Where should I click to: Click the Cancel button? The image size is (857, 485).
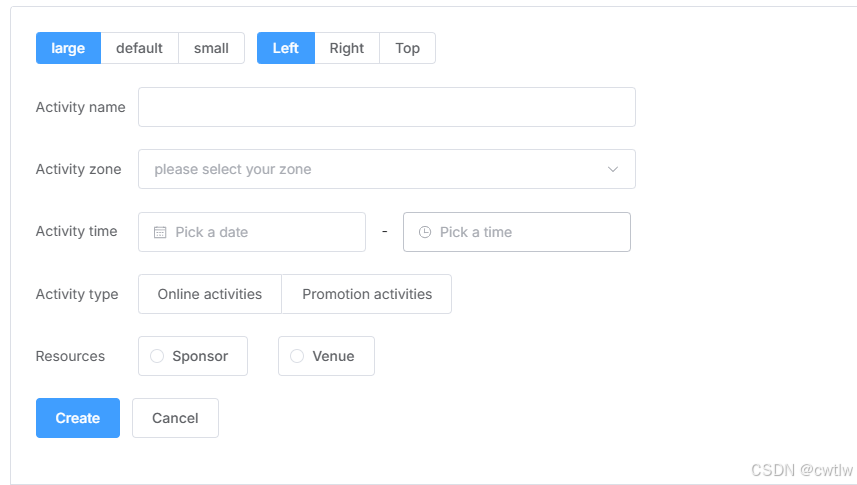tap(175, 418)
